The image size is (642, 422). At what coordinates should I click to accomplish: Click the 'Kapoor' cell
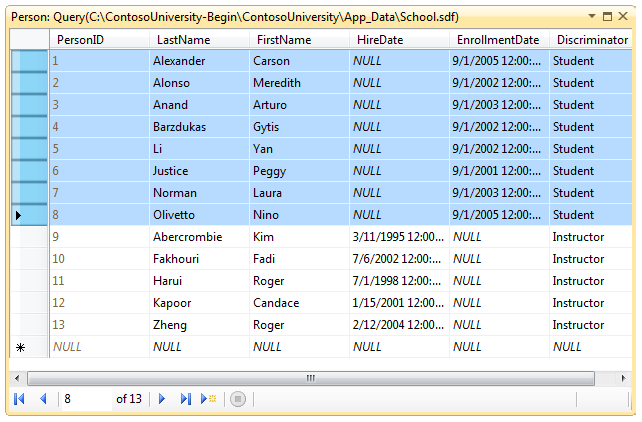pos(199,303)
